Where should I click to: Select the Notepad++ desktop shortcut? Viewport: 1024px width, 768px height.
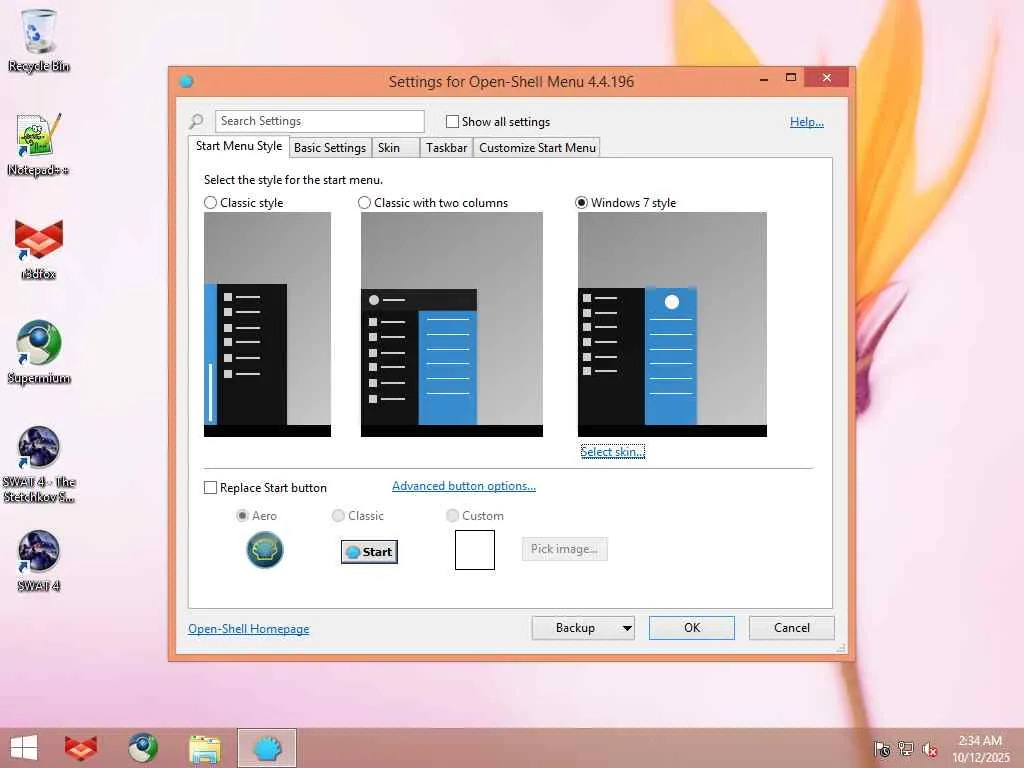pos(39,144)
